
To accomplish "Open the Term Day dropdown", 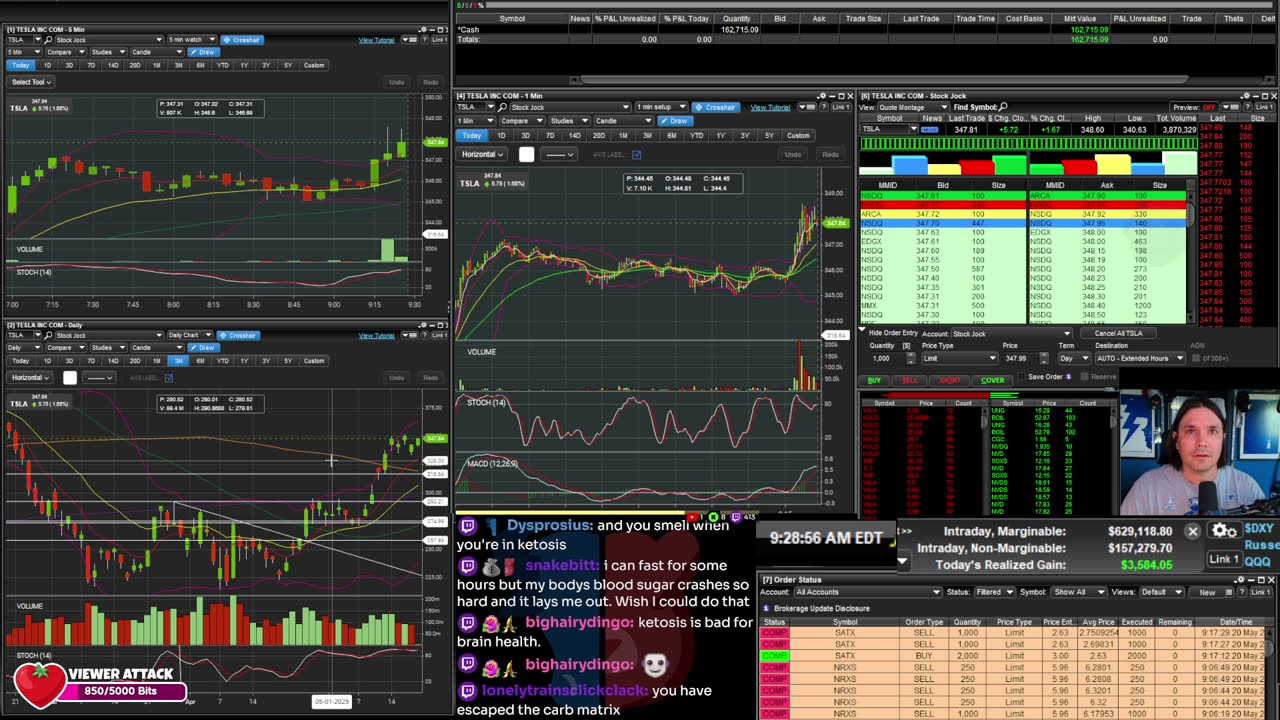I will (x=1073, y=358).
